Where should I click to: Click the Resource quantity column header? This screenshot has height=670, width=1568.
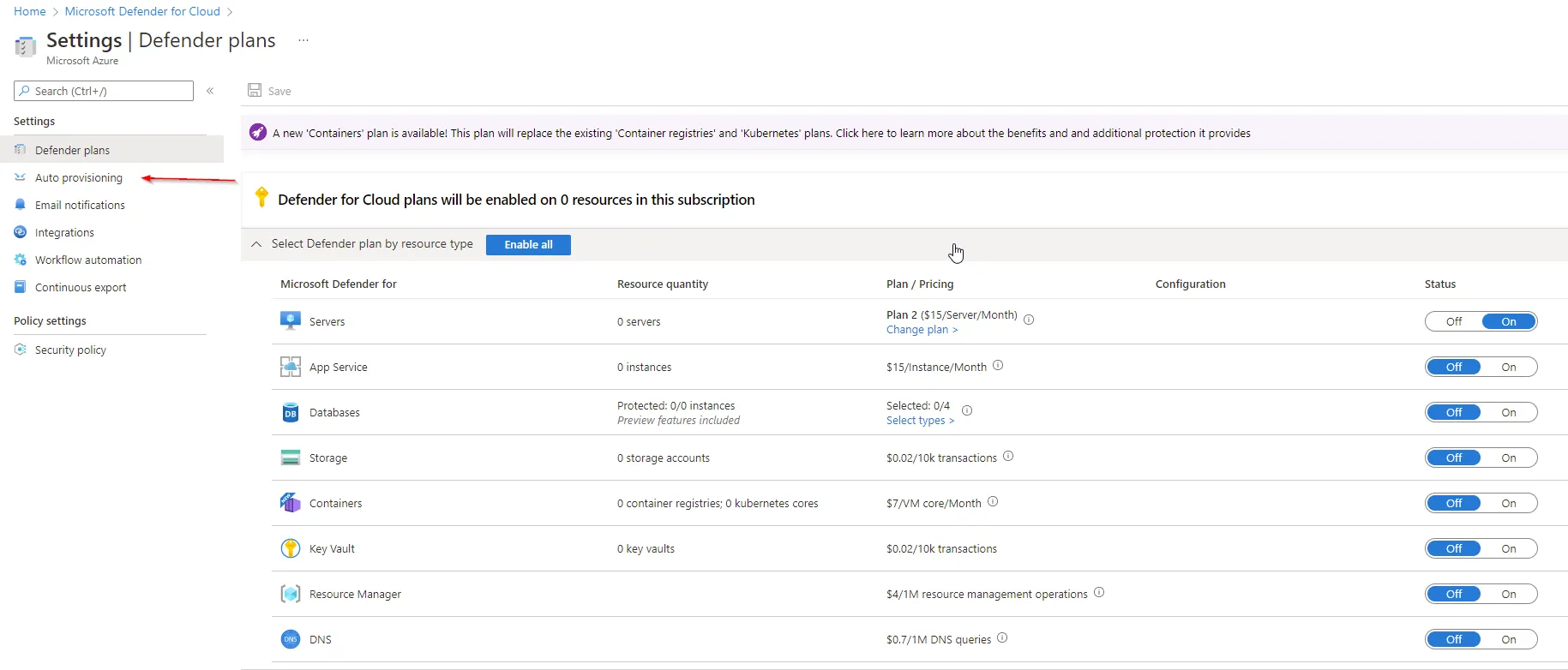tap(663, 284)
